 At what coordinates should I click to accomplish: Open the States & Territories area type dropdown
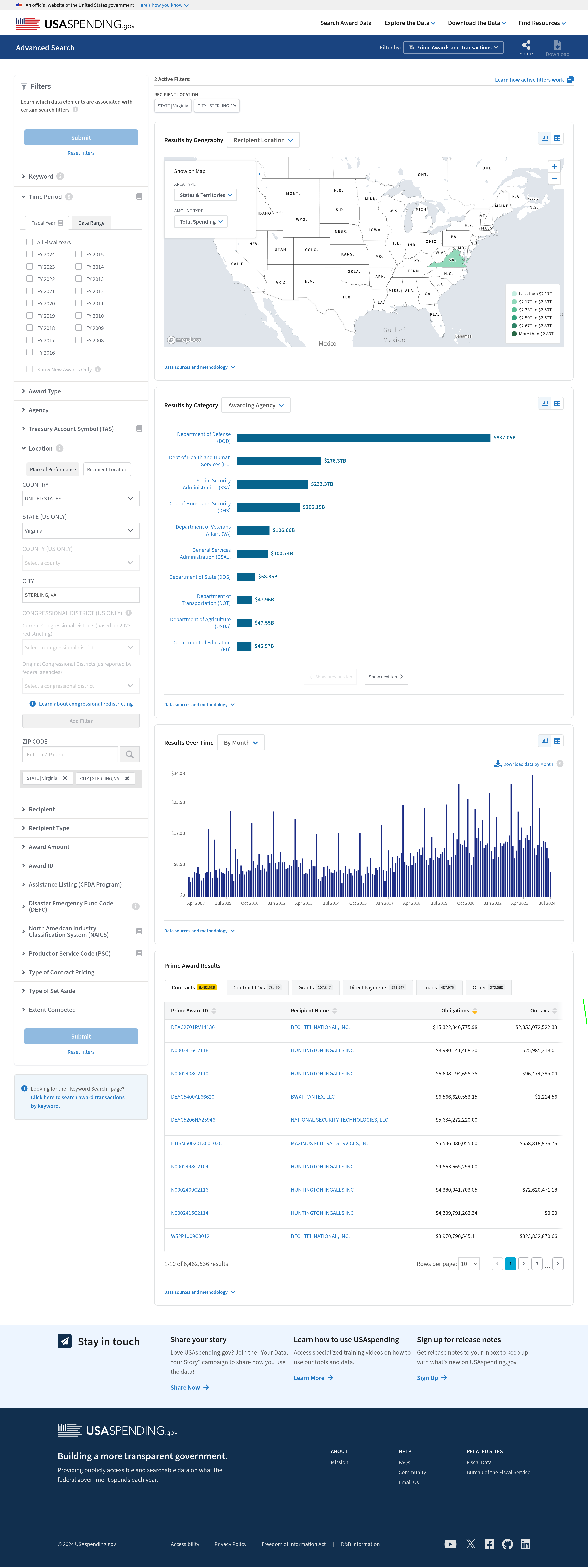point(206,195)
